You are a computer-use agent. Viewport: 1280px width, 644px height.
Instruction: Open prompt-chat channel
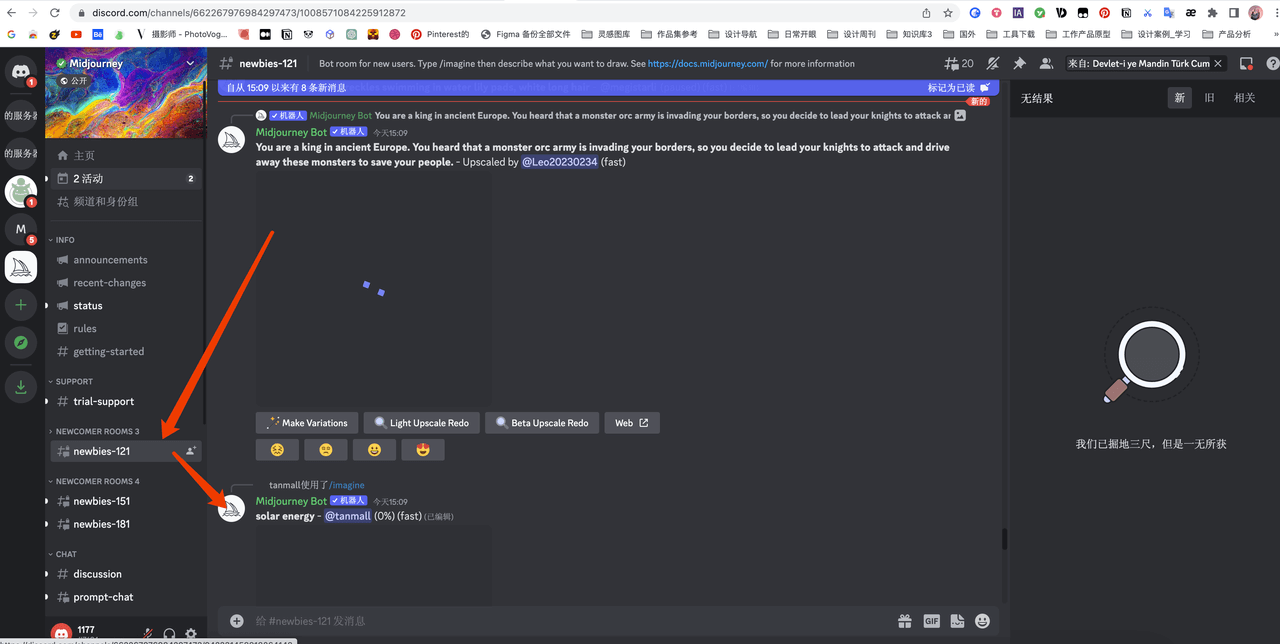pos(126,597)
